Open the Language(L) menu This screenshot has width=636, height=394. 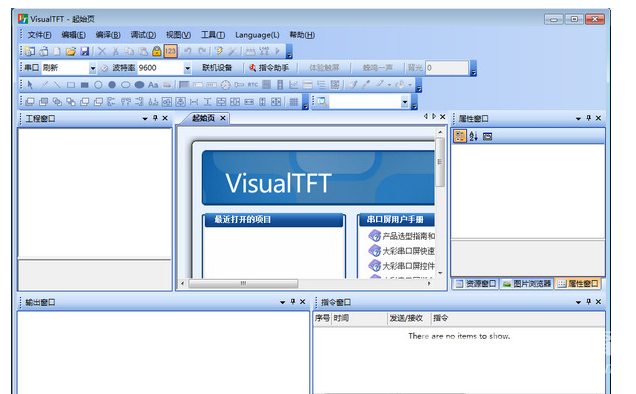coord(257,35)
